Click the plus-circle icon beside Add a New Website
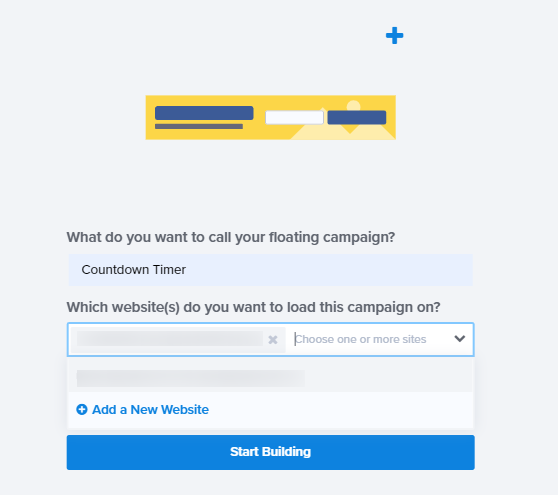The image size is (558, 495). click(x=82, y=410)
